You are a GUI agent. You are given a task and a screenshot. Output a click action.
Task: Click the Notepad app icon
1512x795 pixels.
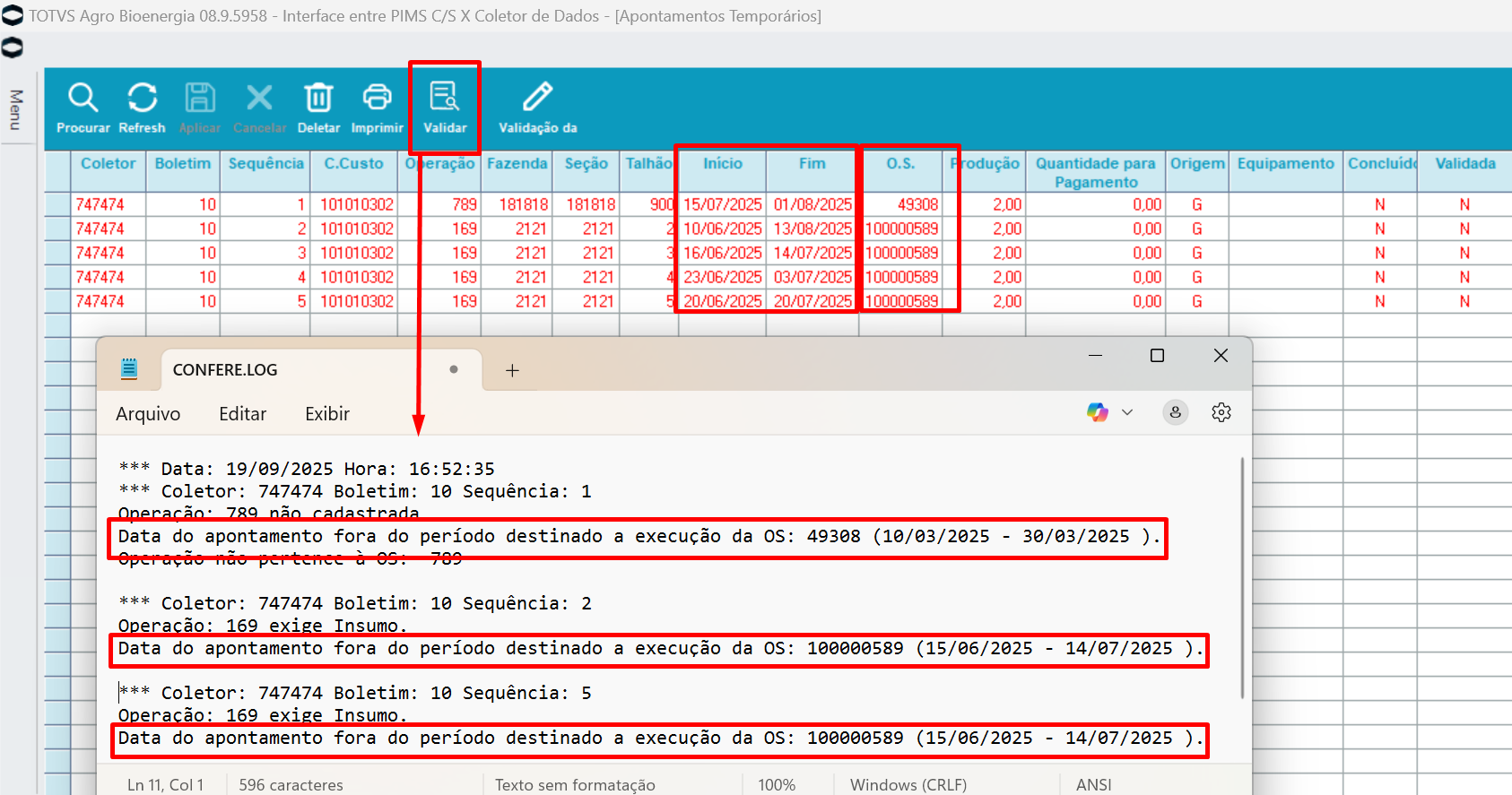point(129,368)
